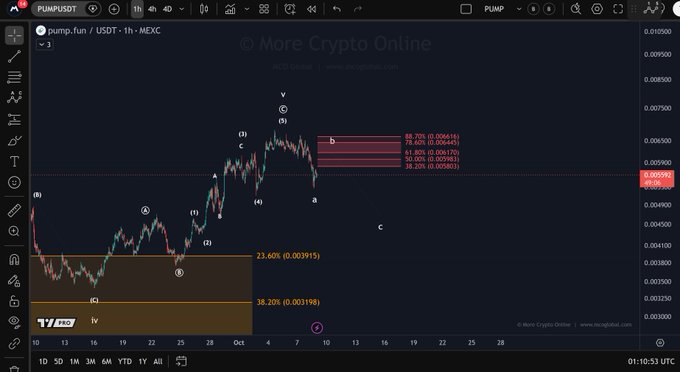The width and height of the screenshot is (680, 372).
Task: Select the 1M date range
Action: [75, 361]
